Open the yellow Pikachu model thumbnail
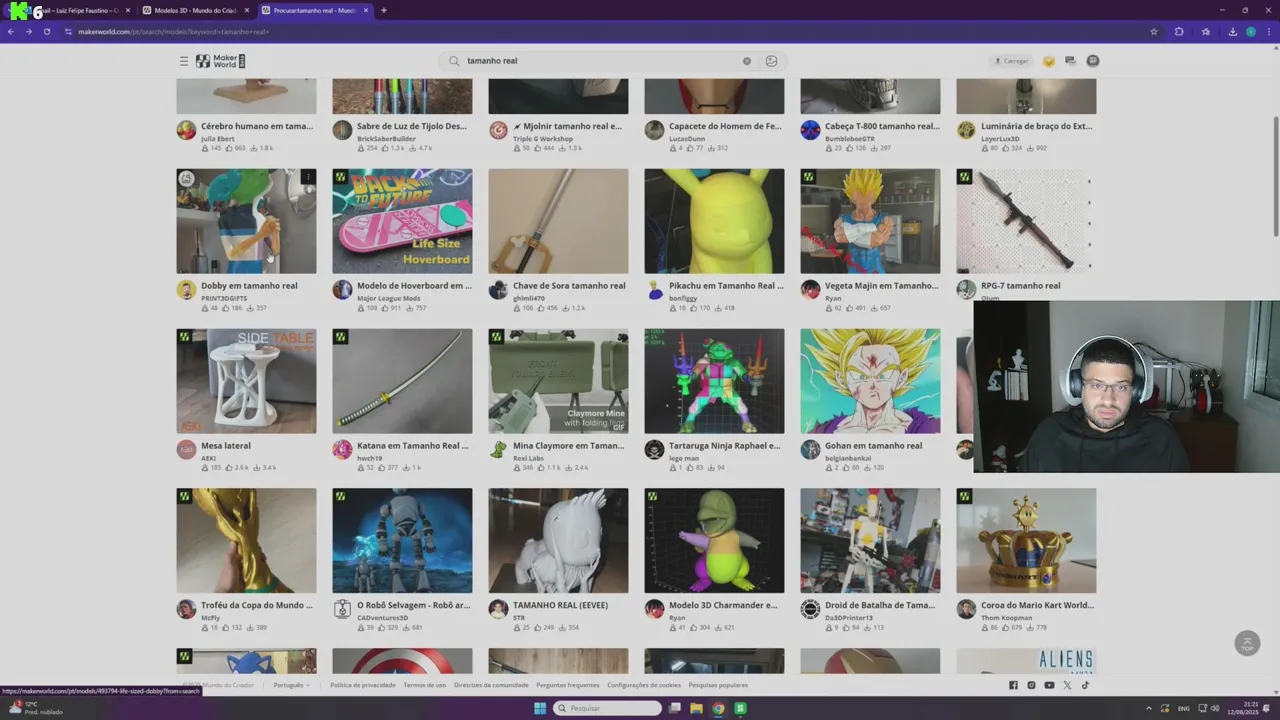 [x=714, y=221]
